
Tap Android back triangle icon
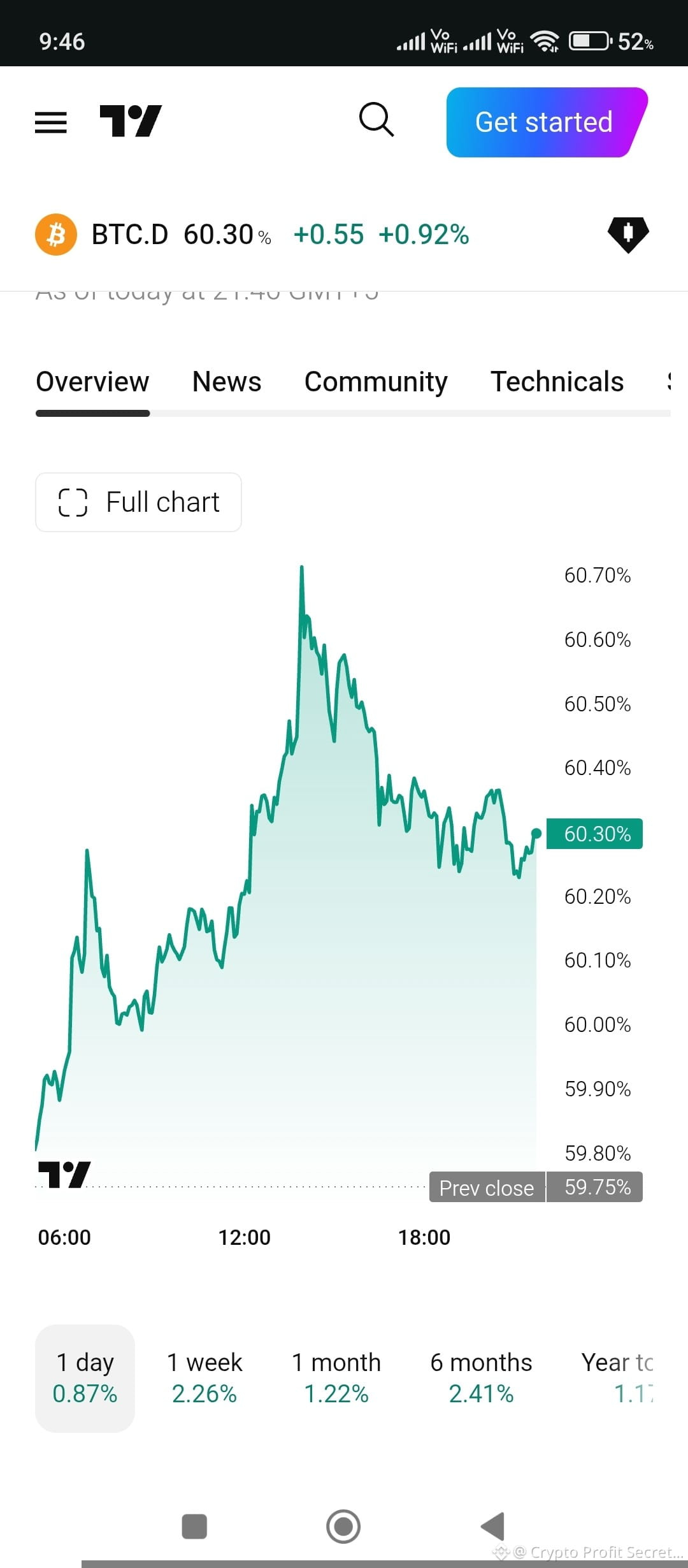coord(492,1527)
